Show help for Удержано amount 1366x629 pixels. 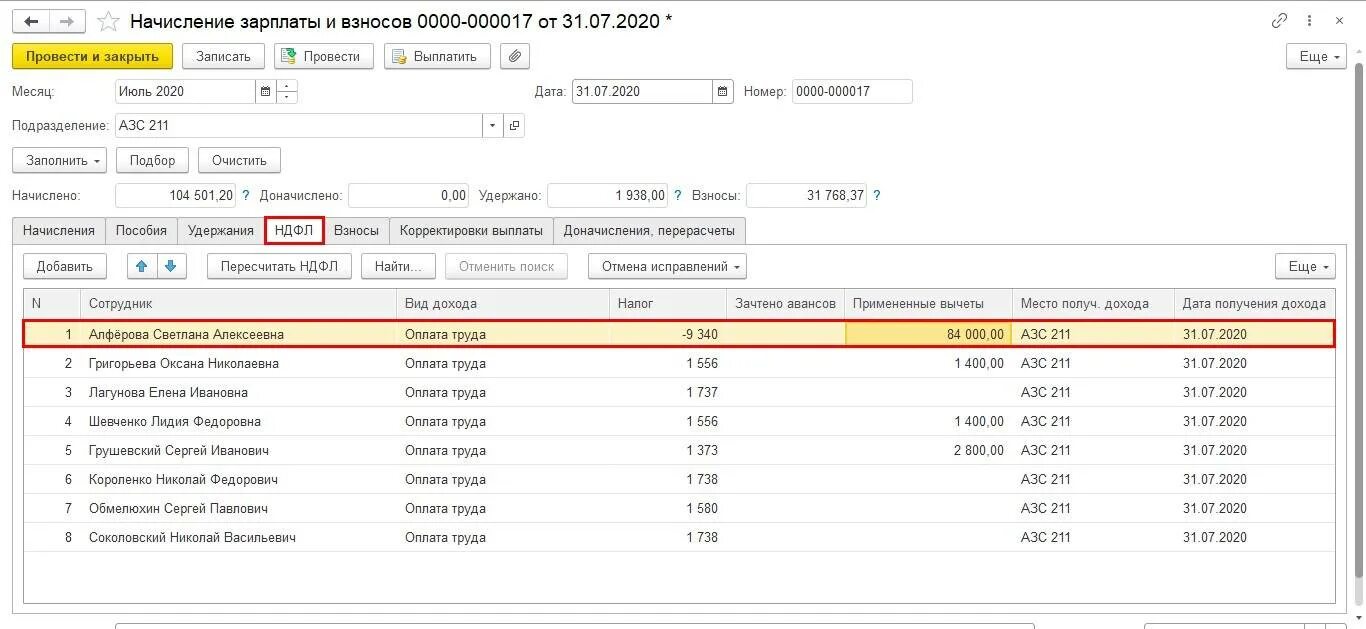[x=678, y=196]
